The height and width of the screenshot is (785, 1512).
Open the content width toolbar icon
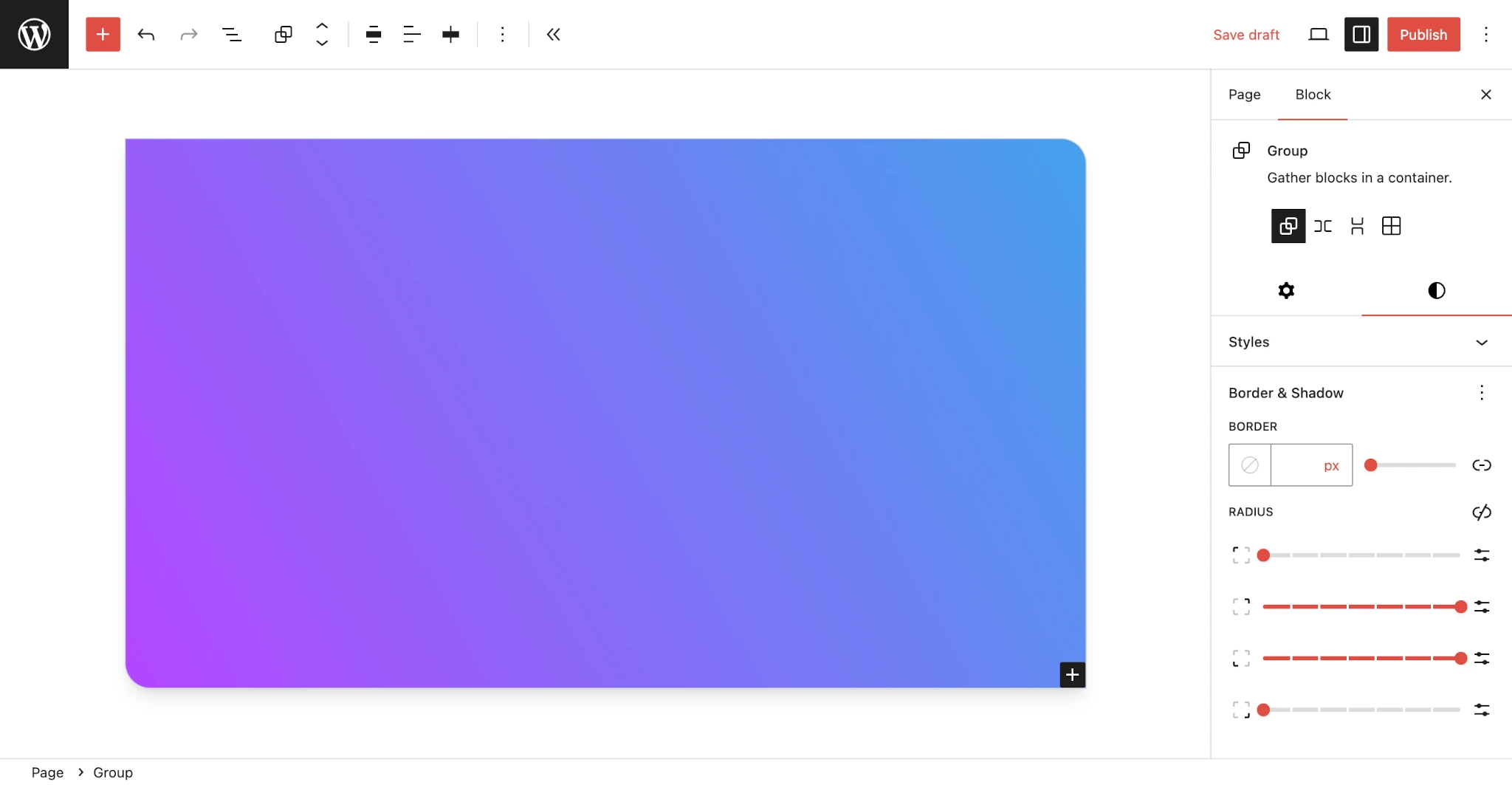click(x=450, y=34)
